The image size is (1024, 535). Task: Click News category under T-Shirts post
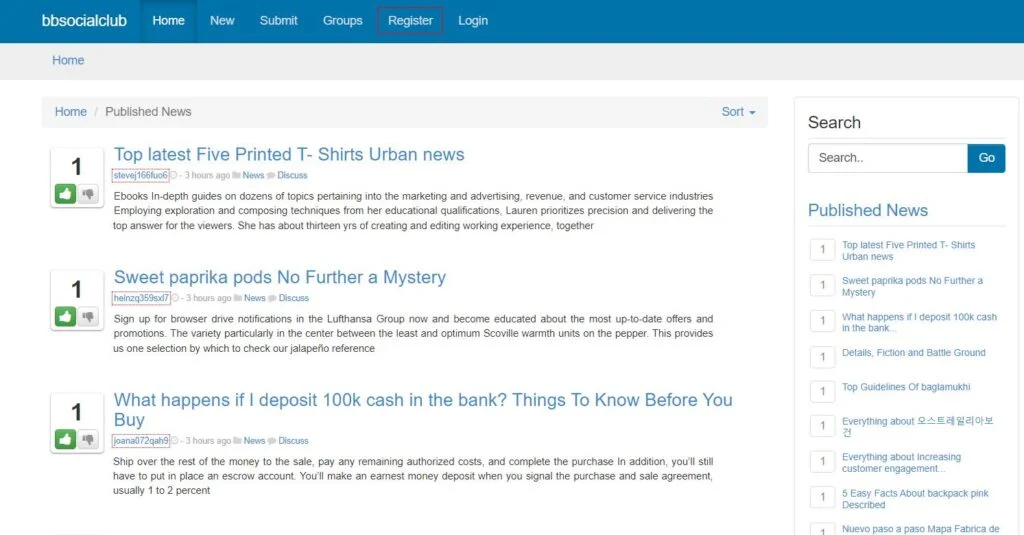(x=253, y=175)
